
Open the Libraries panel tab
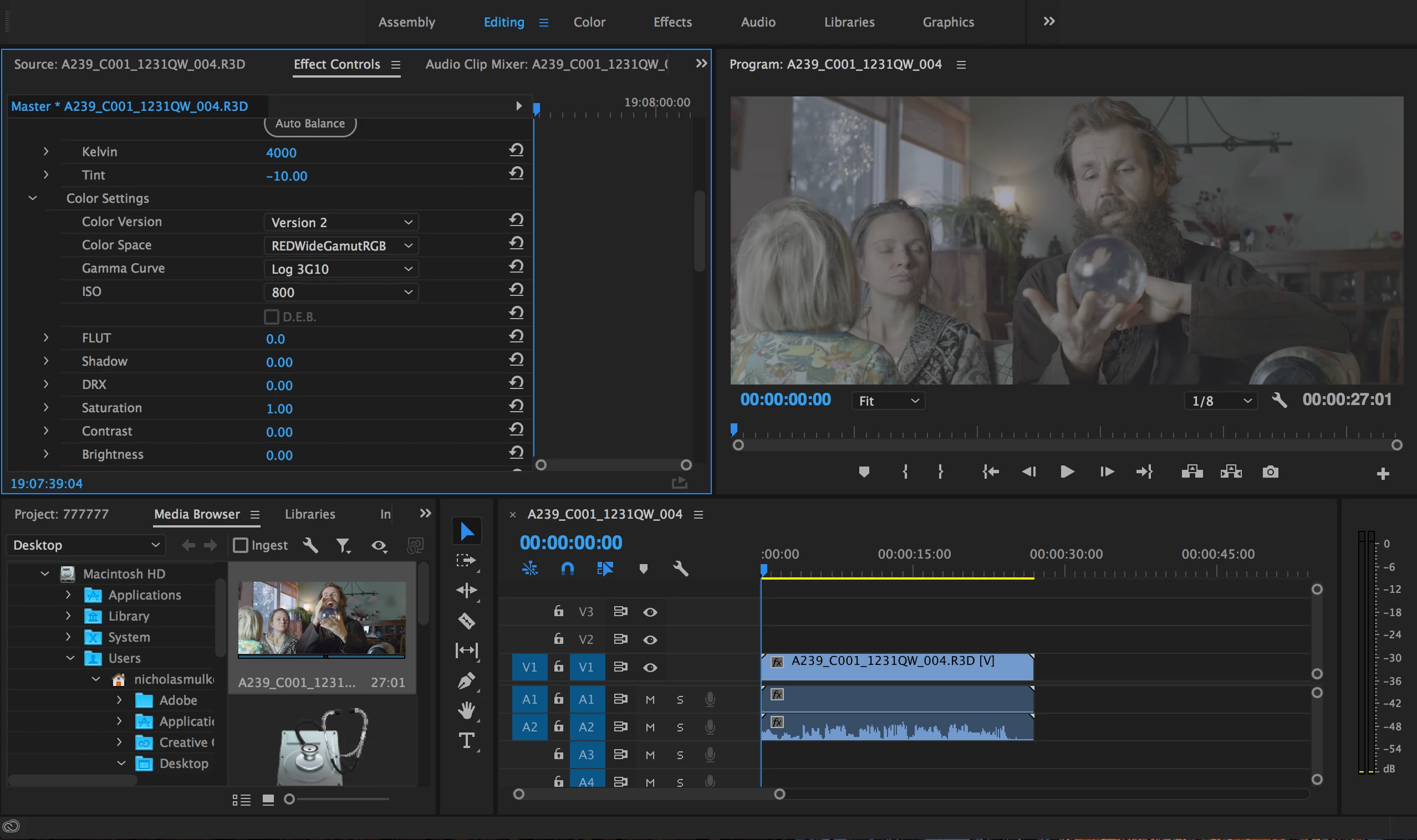309,514
